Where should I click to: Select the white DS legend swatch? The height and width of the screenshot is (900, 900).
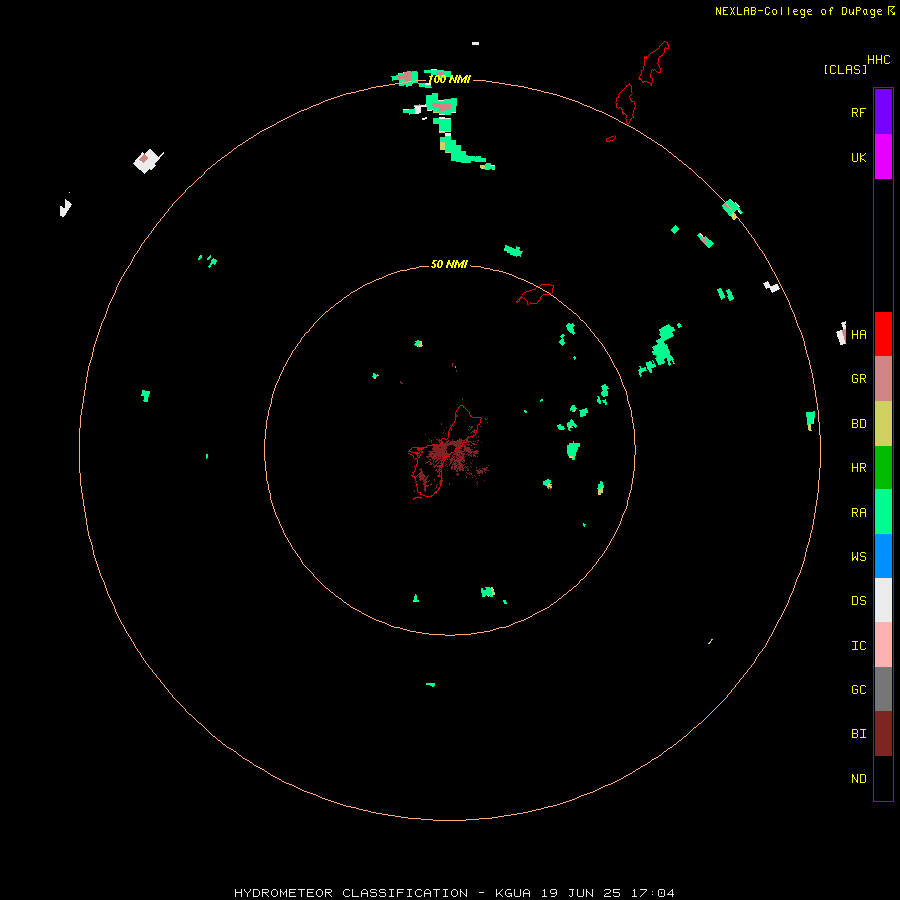(x=883, y=600)
